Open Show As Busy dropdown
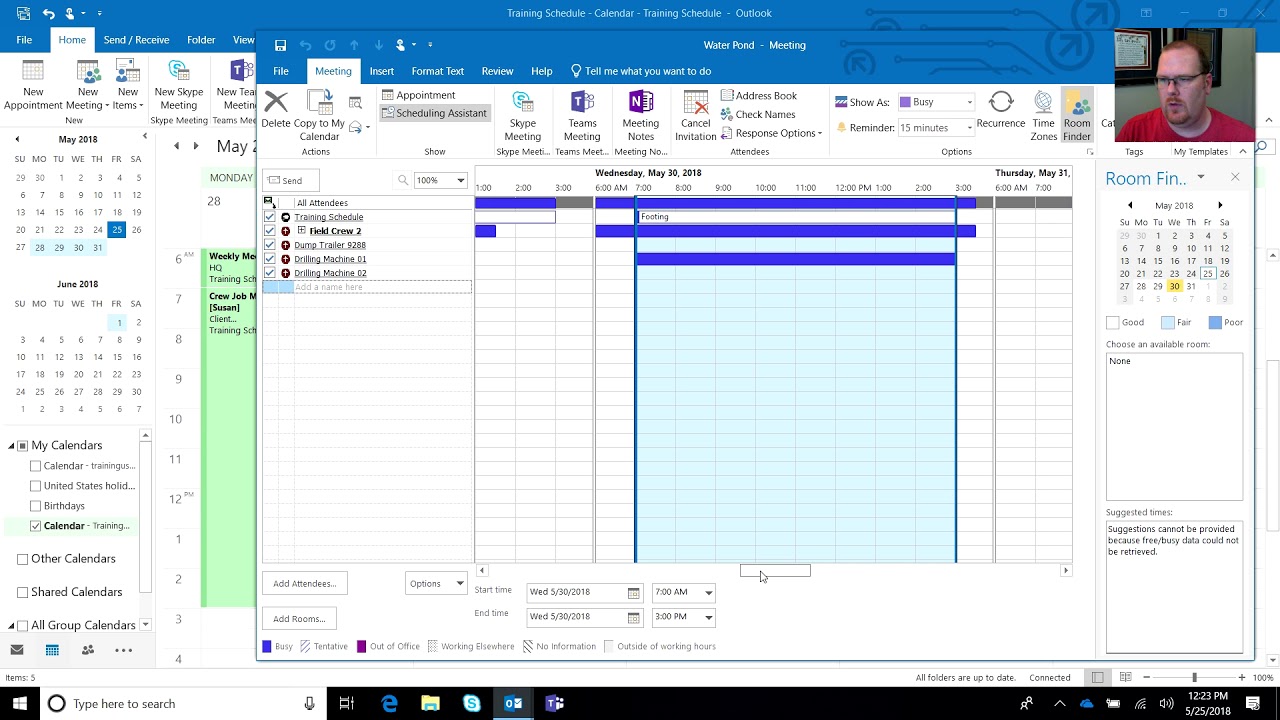This screenshot has width=1280, height=720. pyautogui.click(x=968, y=102)
